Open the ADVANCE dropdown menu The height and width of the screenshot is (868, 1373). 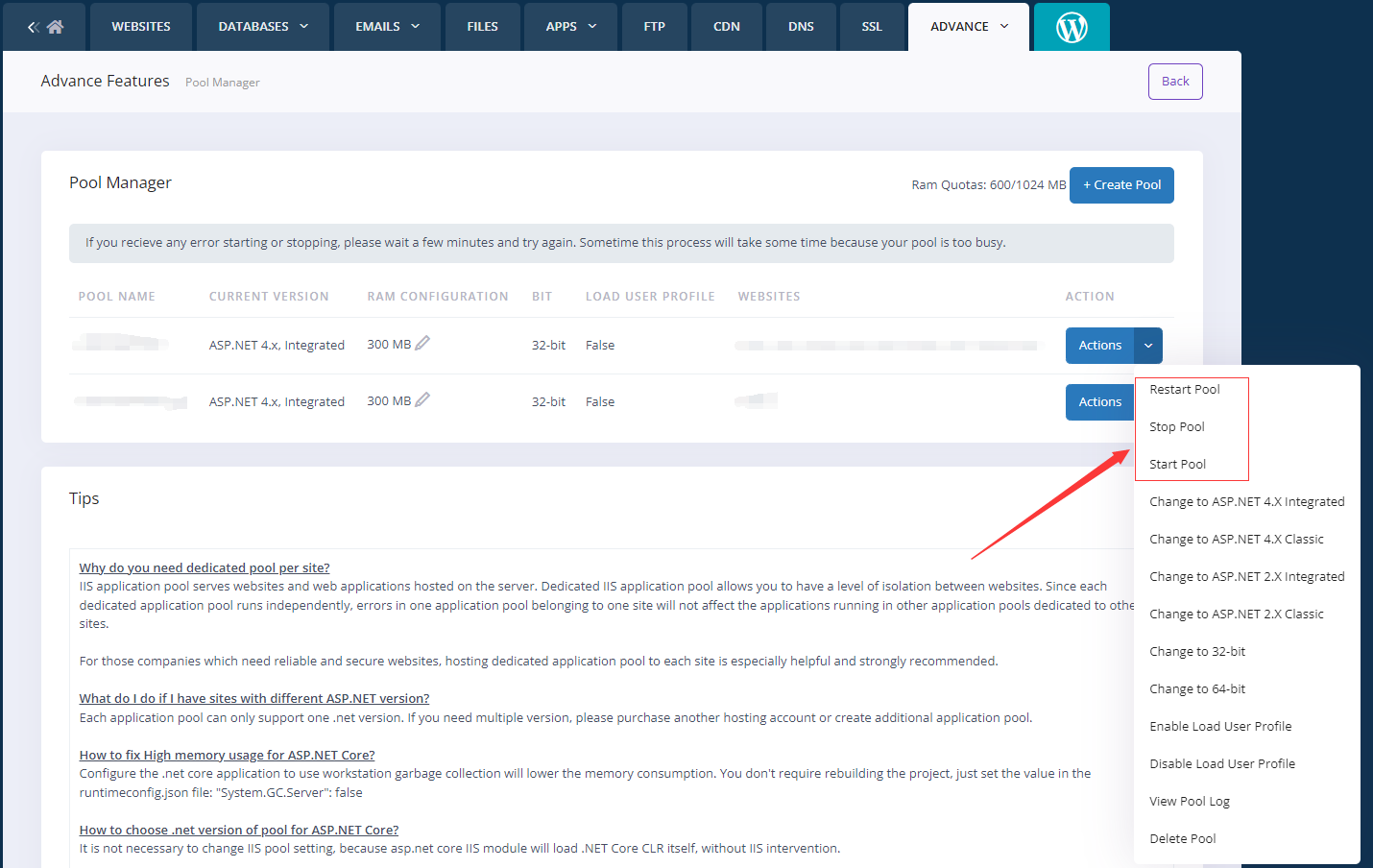click(968, 26)
